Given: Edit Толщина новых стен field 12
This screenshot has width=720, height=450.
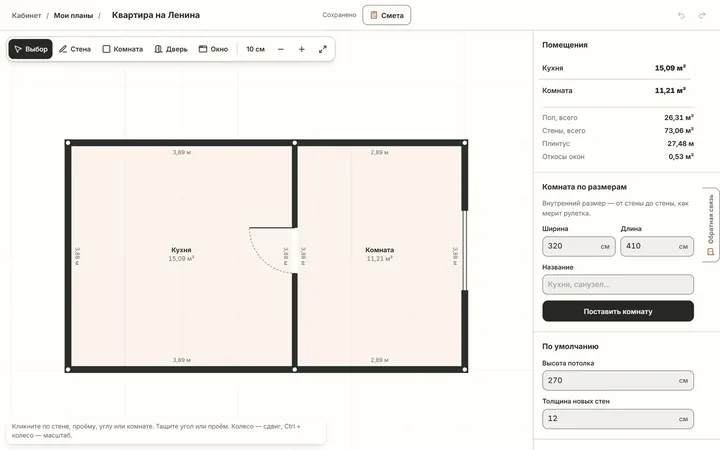Looking at the screenshot, I should point(618,419).
